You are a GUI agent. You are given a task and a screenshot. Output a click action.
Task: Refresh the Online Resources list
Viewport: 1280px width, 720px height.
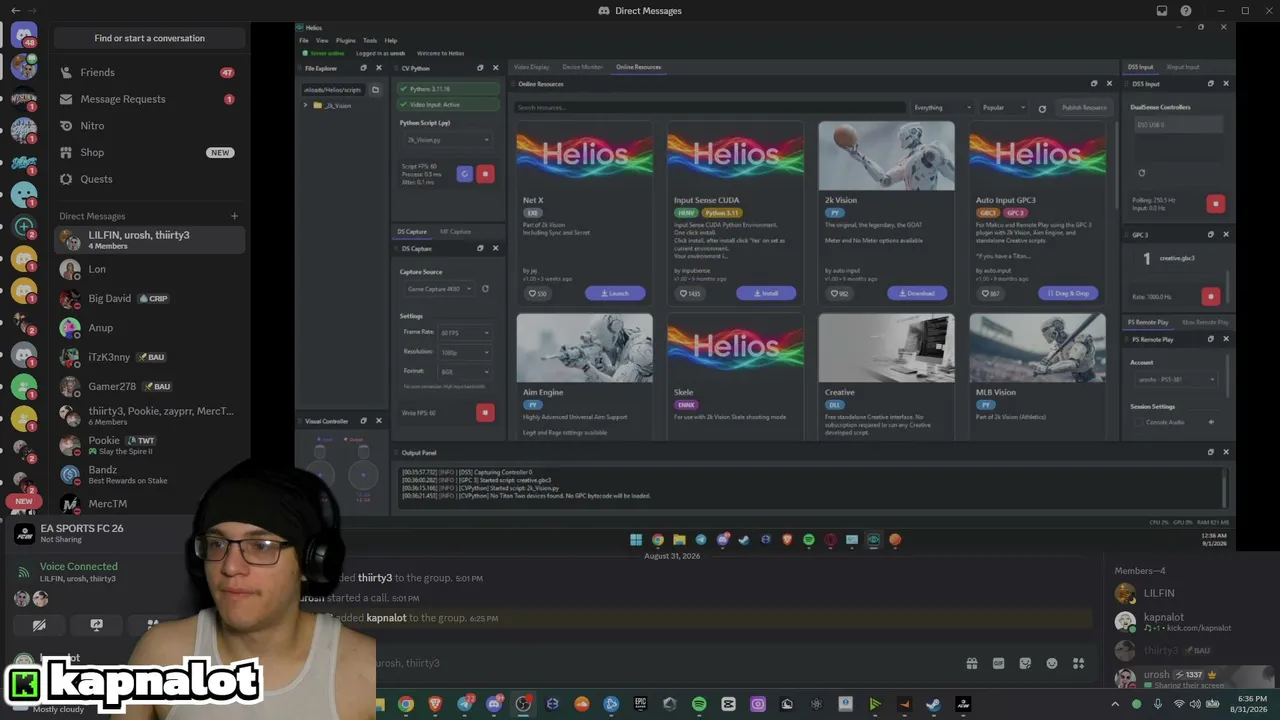1042,108
